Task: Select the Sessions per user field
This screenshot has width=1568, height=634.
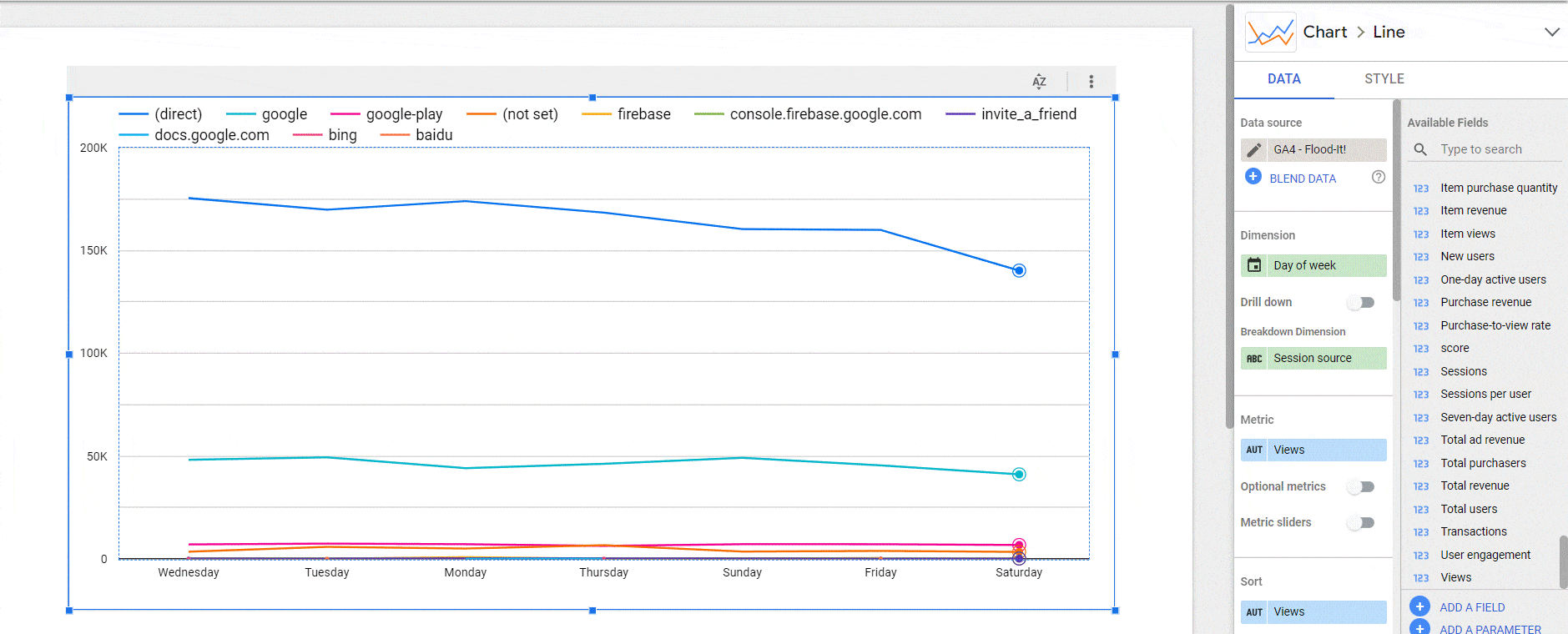Action: point(1485,394)
